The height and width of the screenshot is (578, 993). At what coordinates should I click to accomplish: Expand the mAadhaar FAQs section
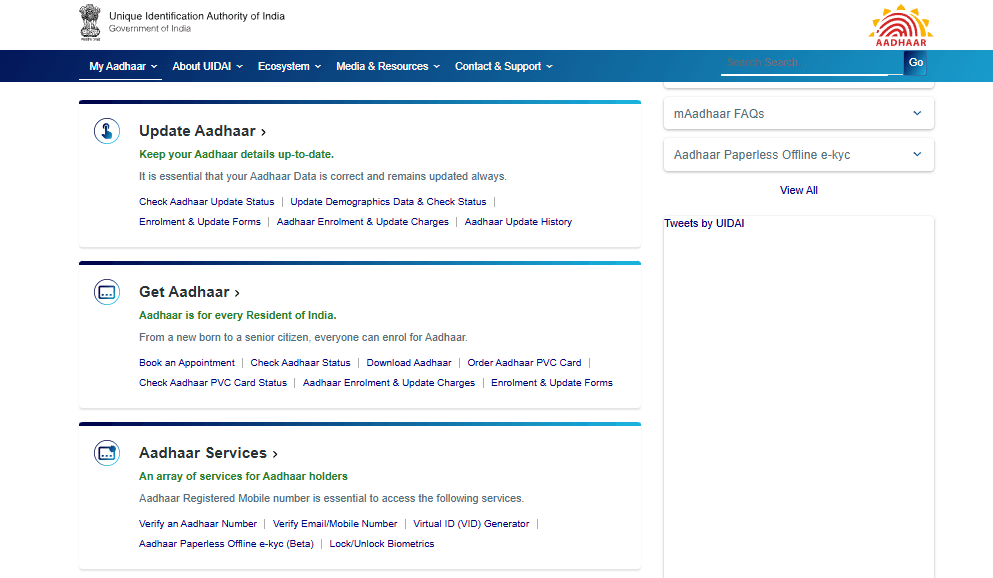coord(799,114)
